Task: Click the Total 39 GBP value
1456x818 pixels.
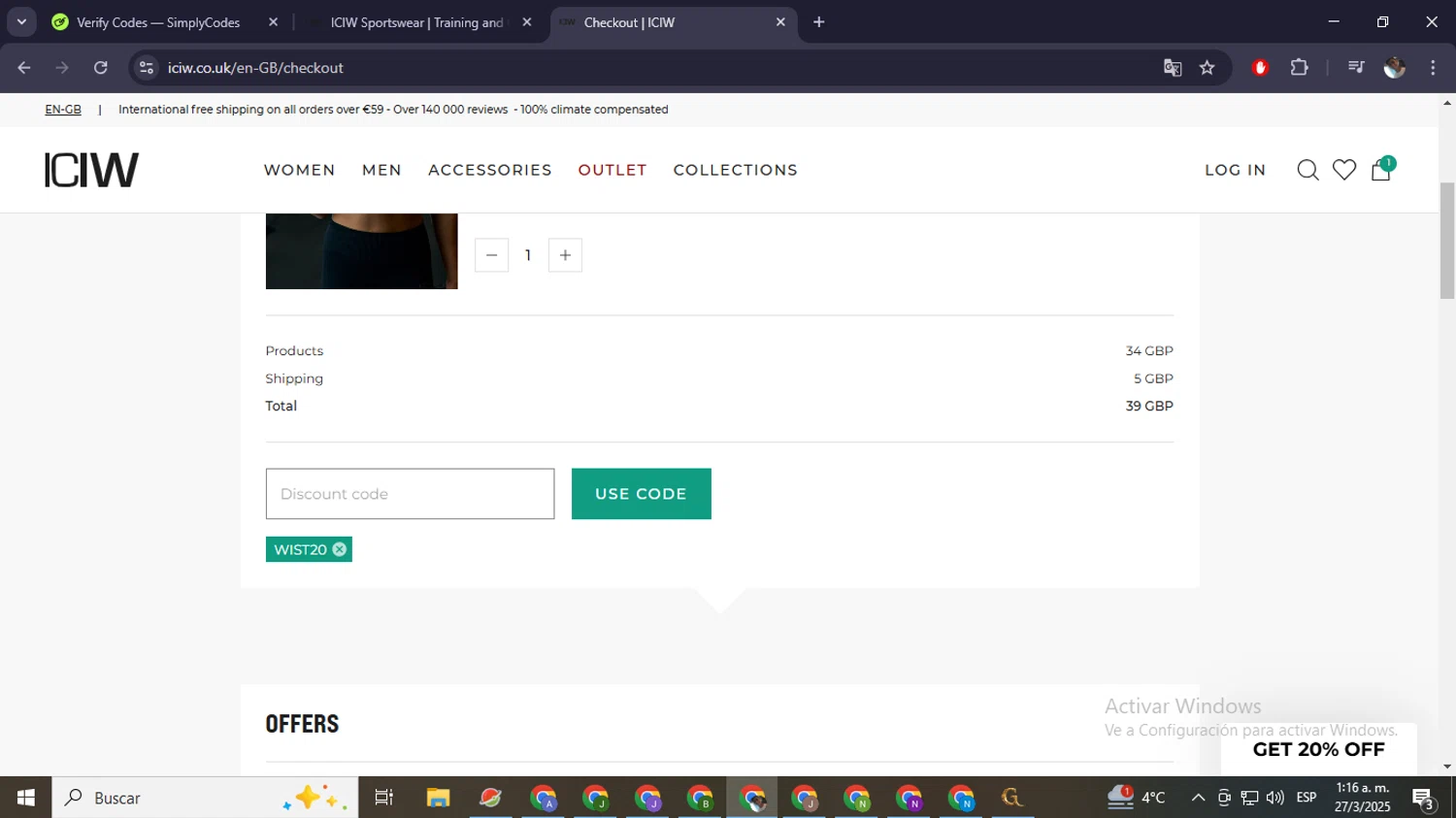Action: [1149, 406]
